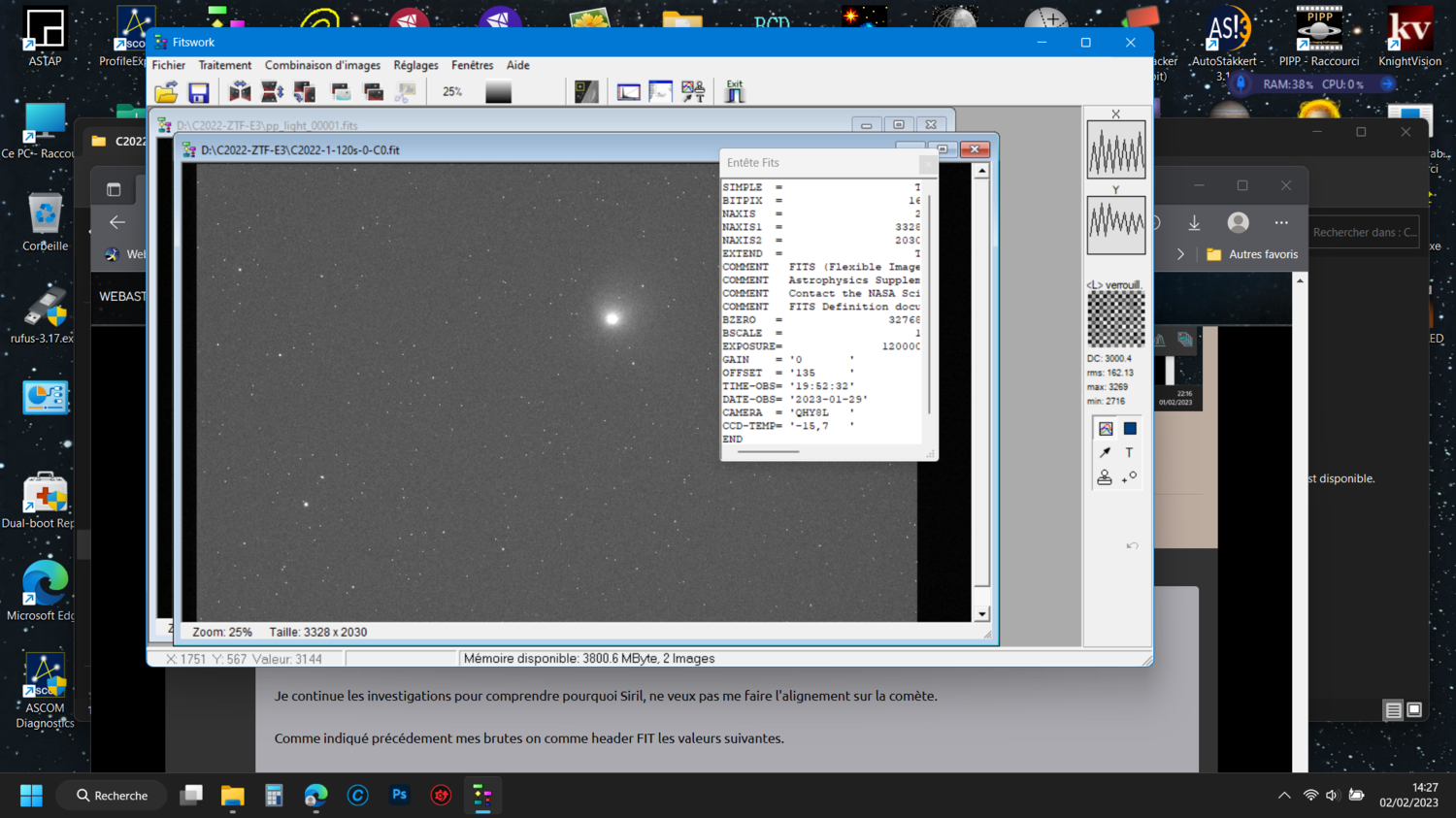Open the Fenêtres menu
Viewport: 1456px width, 818px height.
pos(473,65)
